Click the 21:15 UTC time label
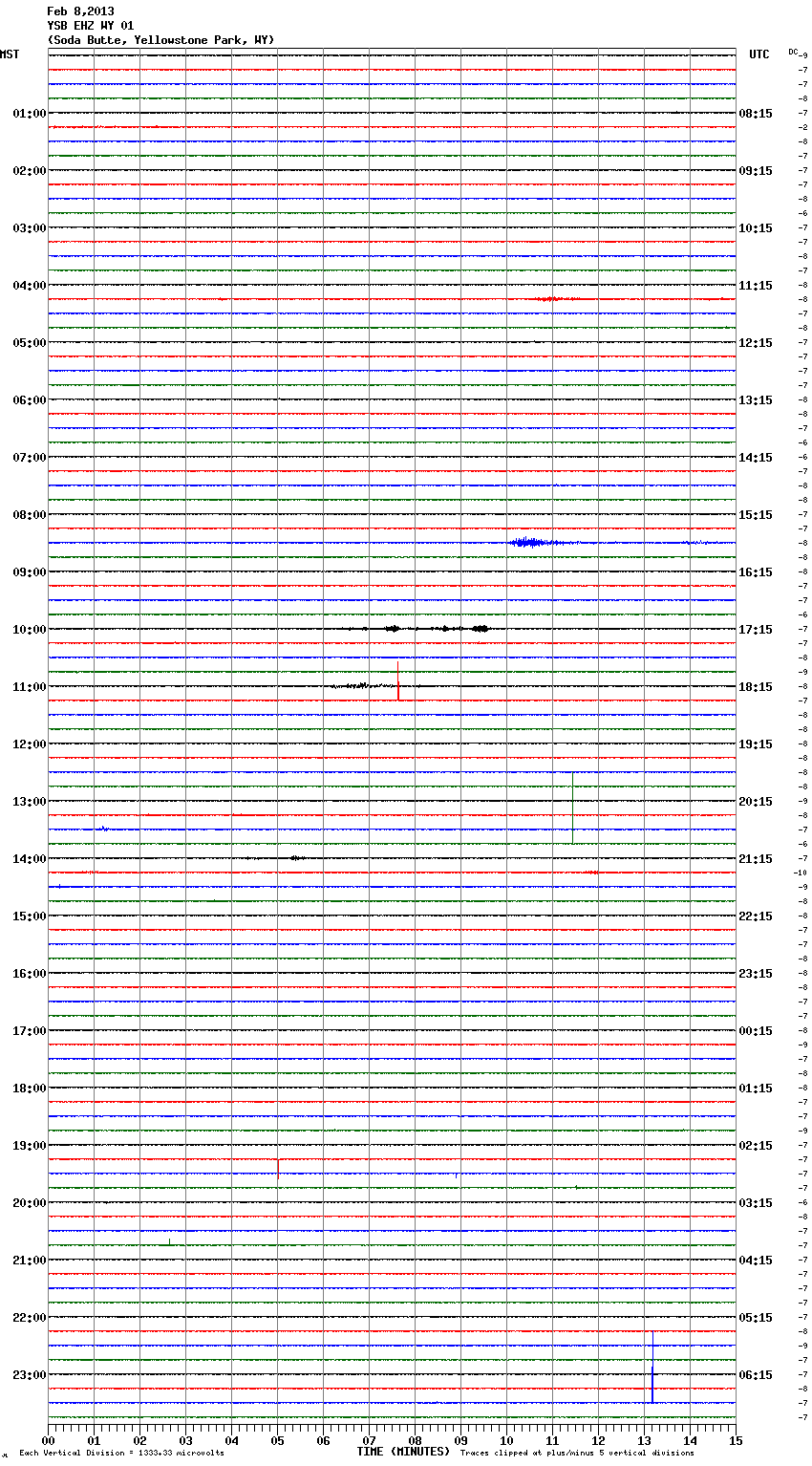 click(x=756, y=859)
